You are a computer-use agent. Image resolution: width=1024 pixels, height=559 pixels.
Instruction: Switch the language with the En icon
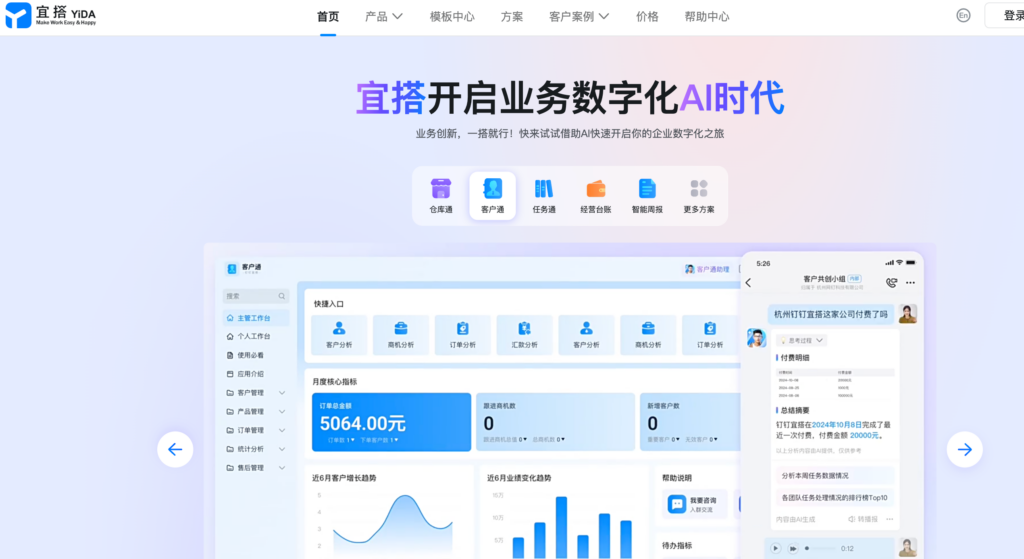point(963,16)
